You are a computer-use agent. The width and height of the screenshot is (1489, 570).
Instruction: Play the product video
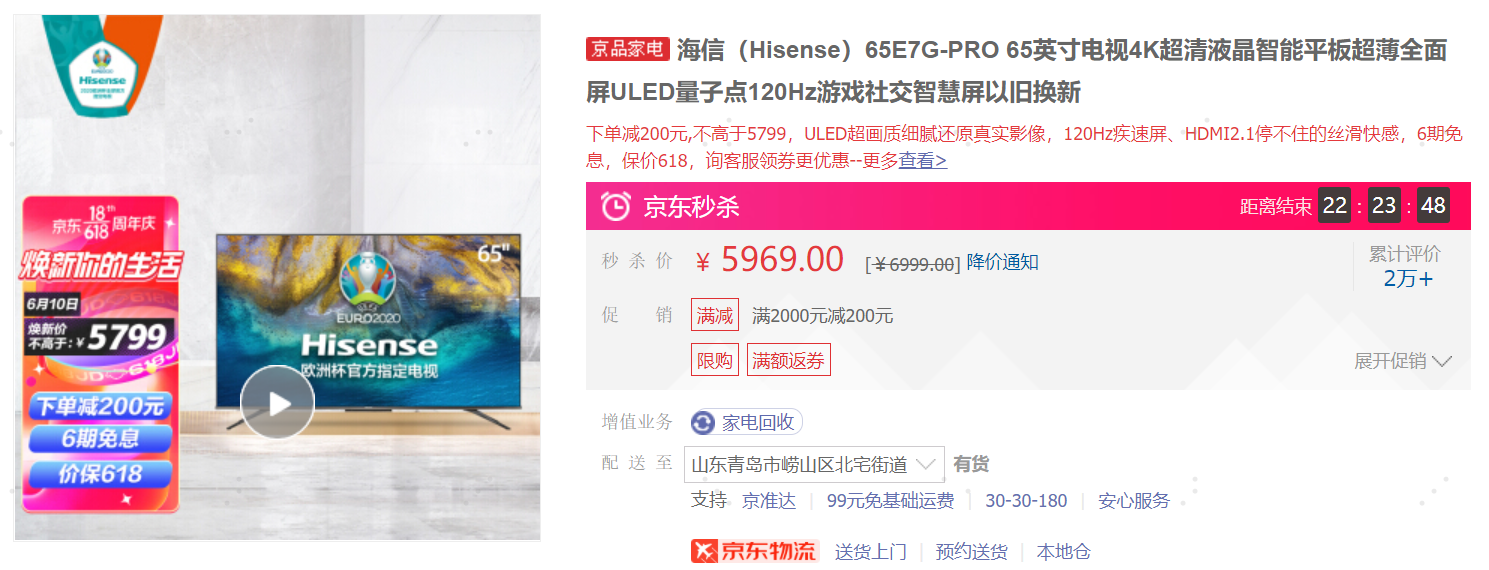pyautogui.click(x=277, y=403)
